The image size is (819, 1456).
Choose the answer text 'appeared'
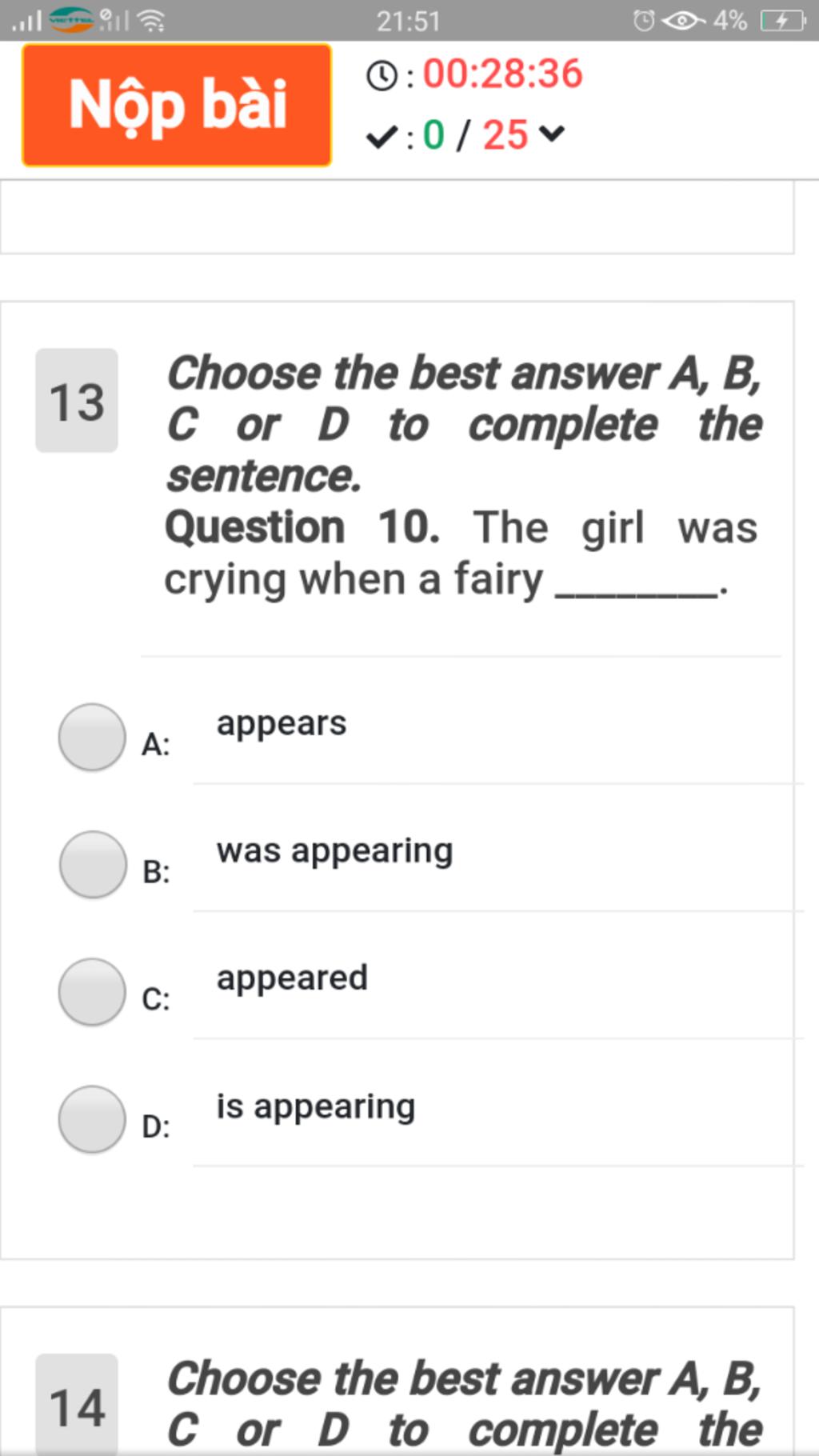click(292, 978)
